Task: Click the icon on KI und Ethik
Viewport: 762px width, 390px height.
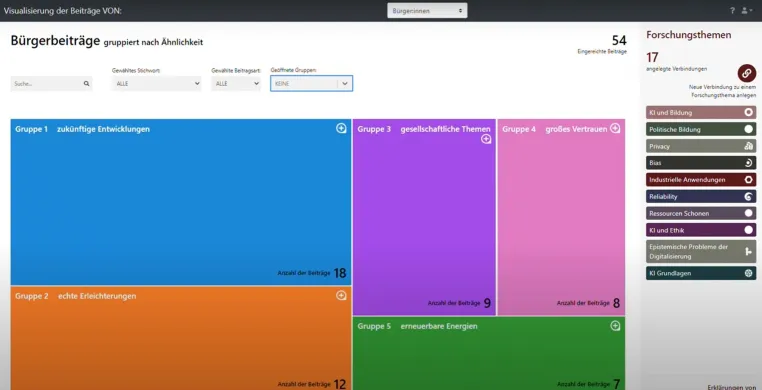Action: pos(748,230)
